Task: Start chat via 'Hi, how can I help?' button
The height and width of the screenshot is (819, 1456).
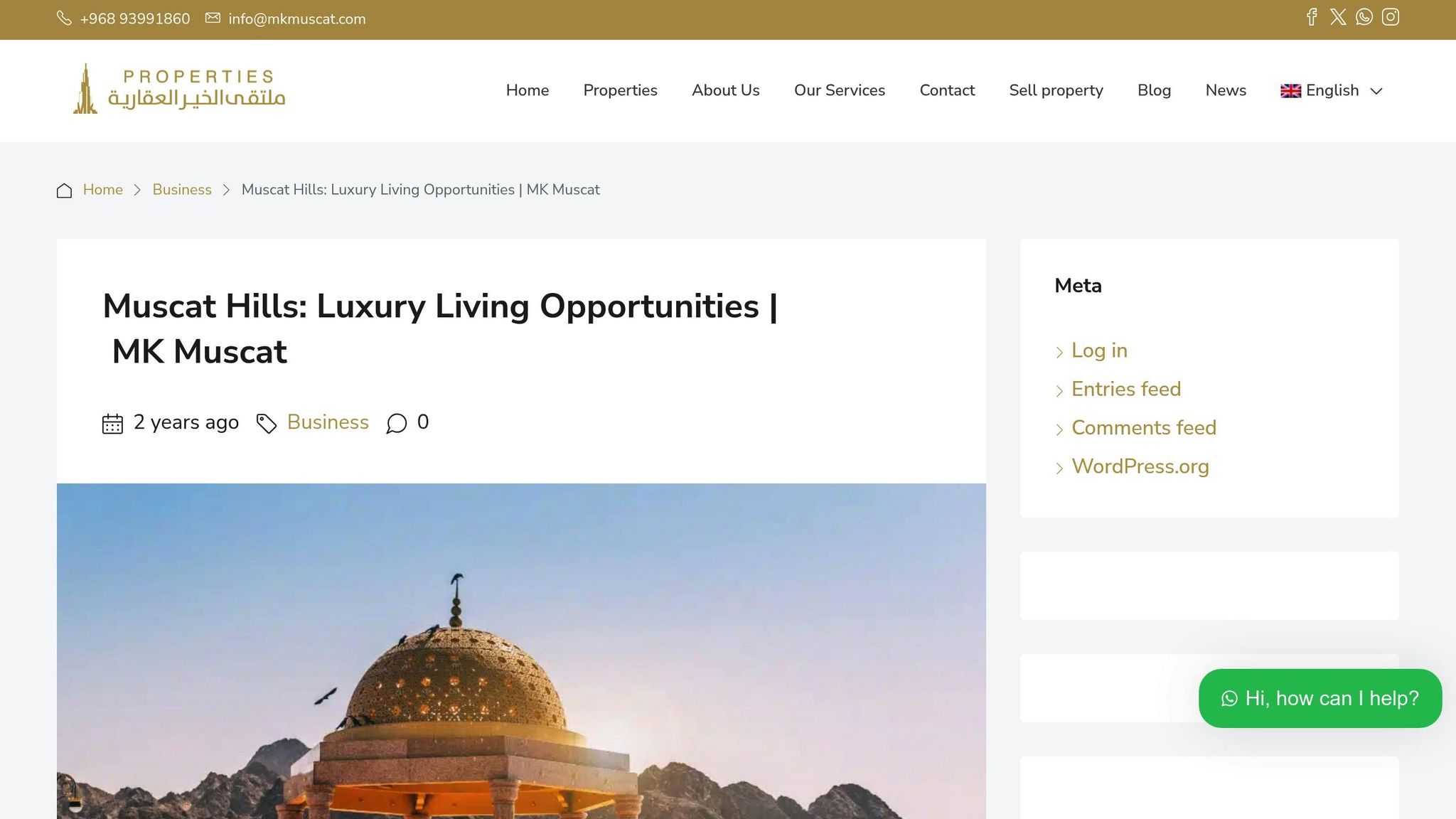Action: click(x=1320, y=698)
